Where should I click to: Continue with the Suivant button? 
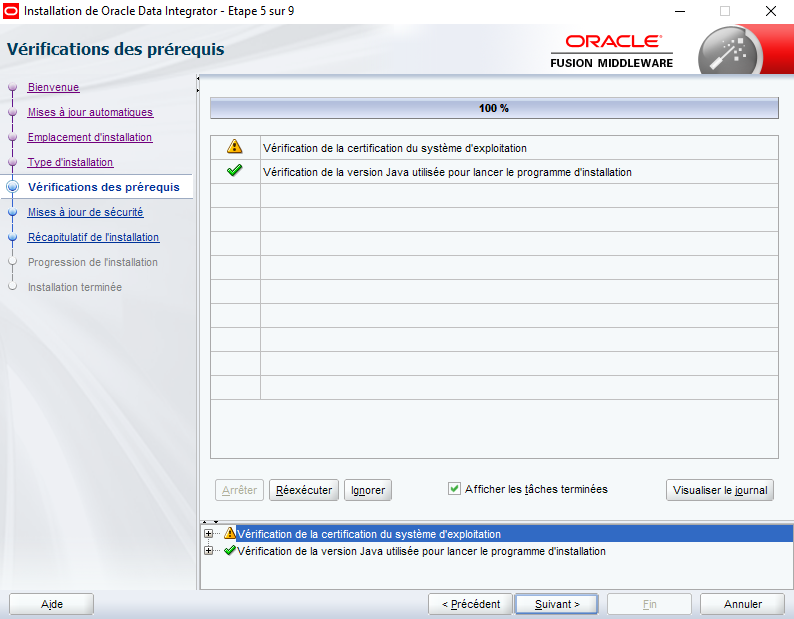(557, 604)
